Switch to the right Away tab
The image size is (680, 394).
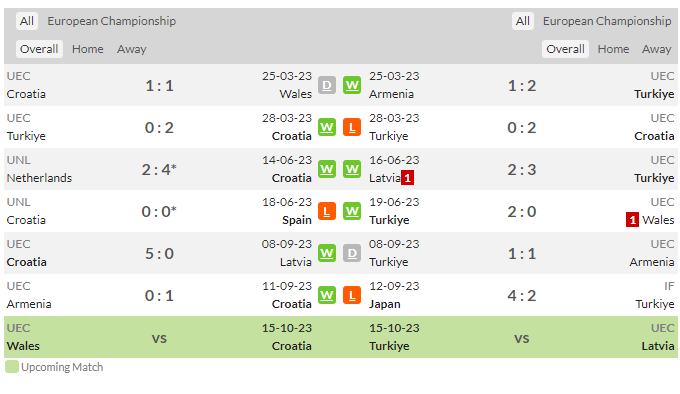click(x=657, y=49)
